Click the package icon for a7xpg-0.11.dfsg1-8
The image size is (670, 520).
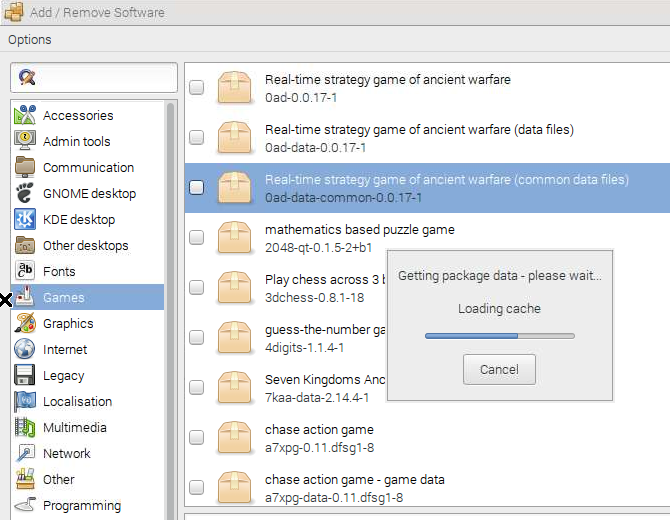click(234, 438)
